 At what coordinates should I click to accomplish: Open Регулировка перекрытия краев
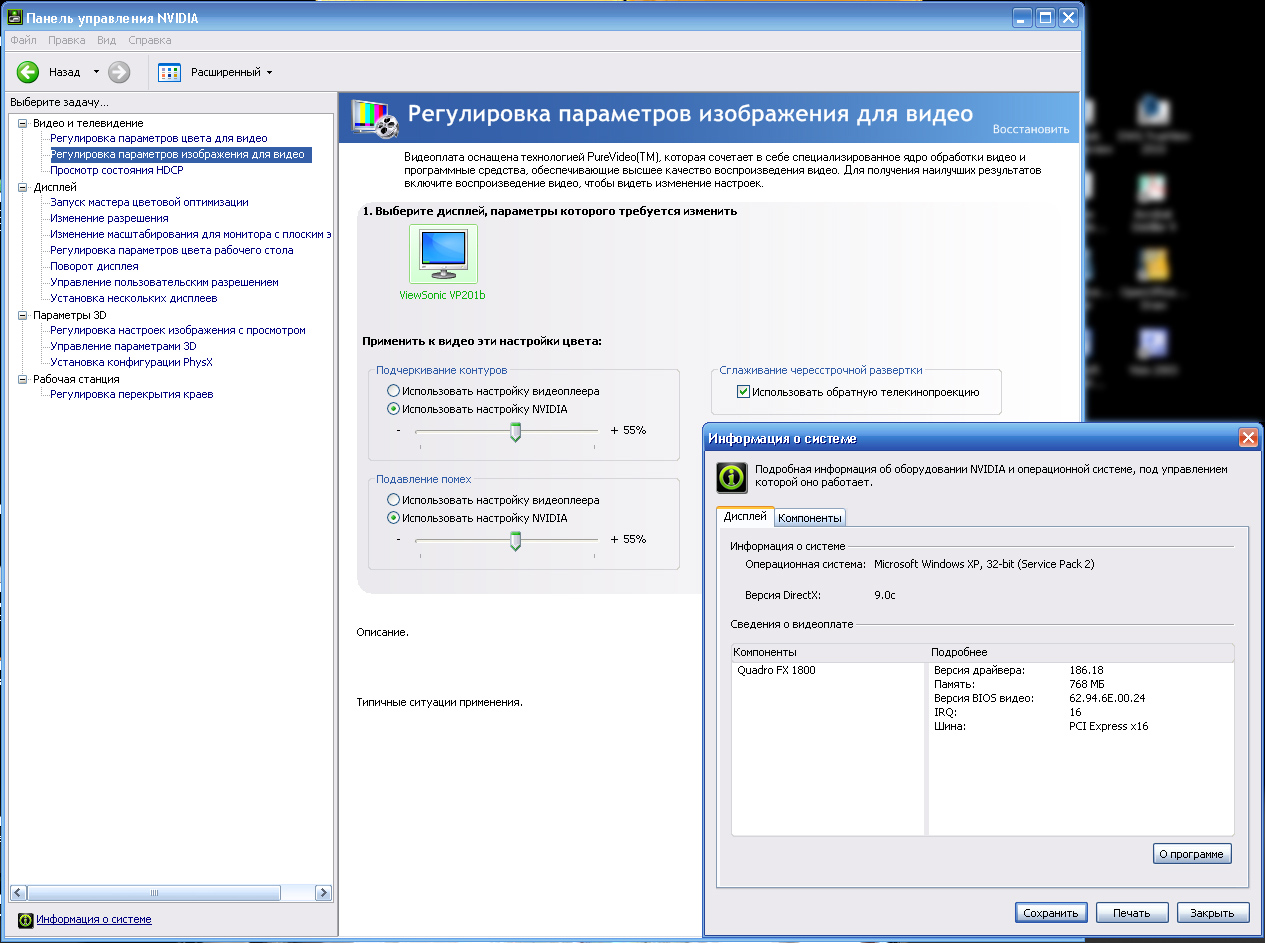[131, 394]
